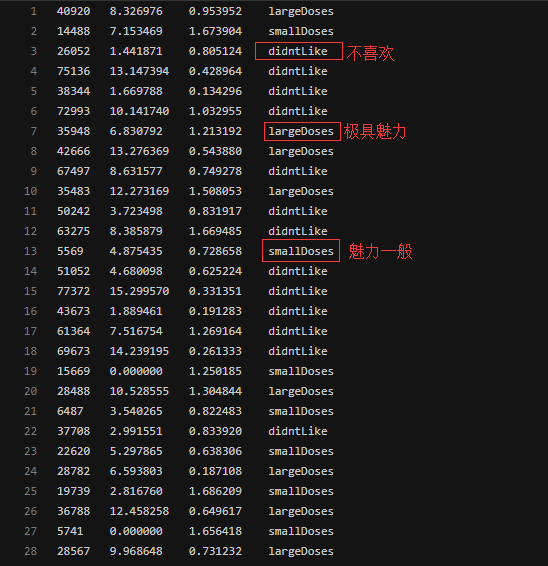
Task: Click smallDoses label on line 2
Action: point(301,31)
